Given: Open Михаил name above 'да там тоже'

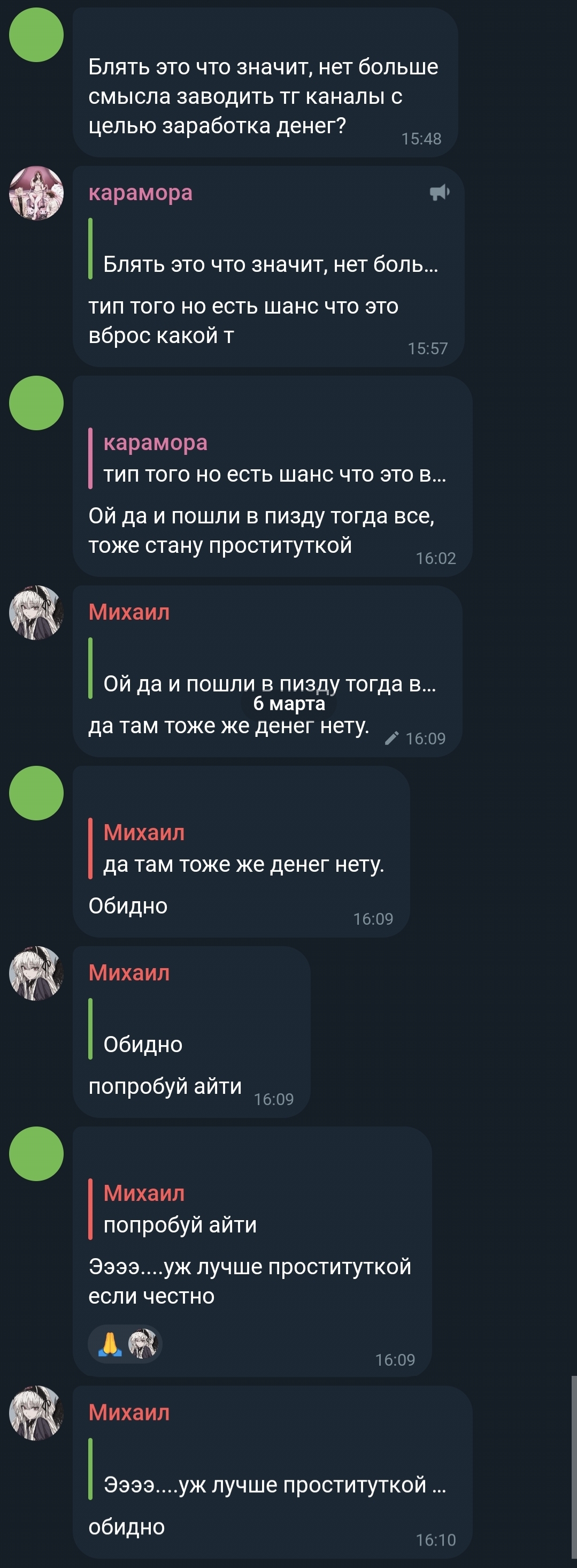Looking at the screenshot, I should click(x=129, y=612).
